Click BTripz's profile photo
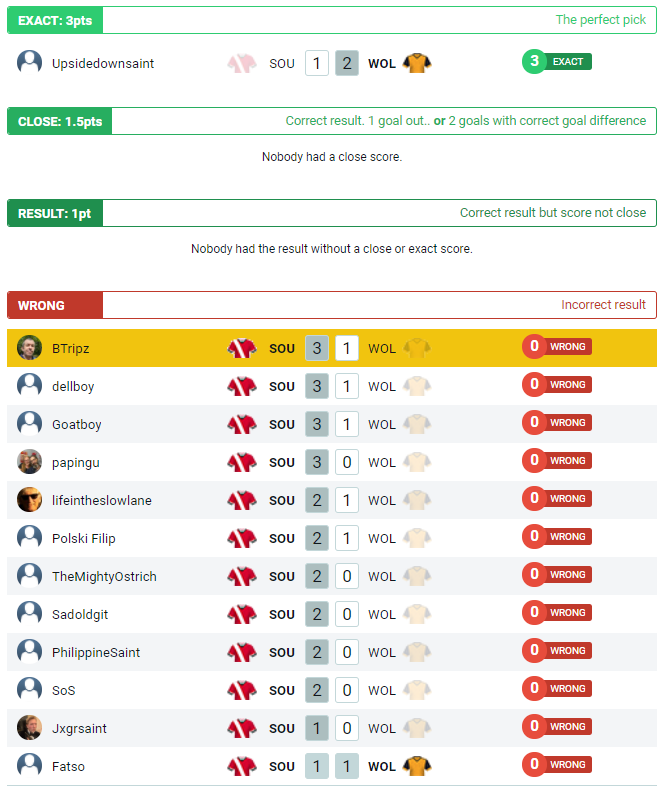This screenshot has width=661, height=789. pos(29,348)
